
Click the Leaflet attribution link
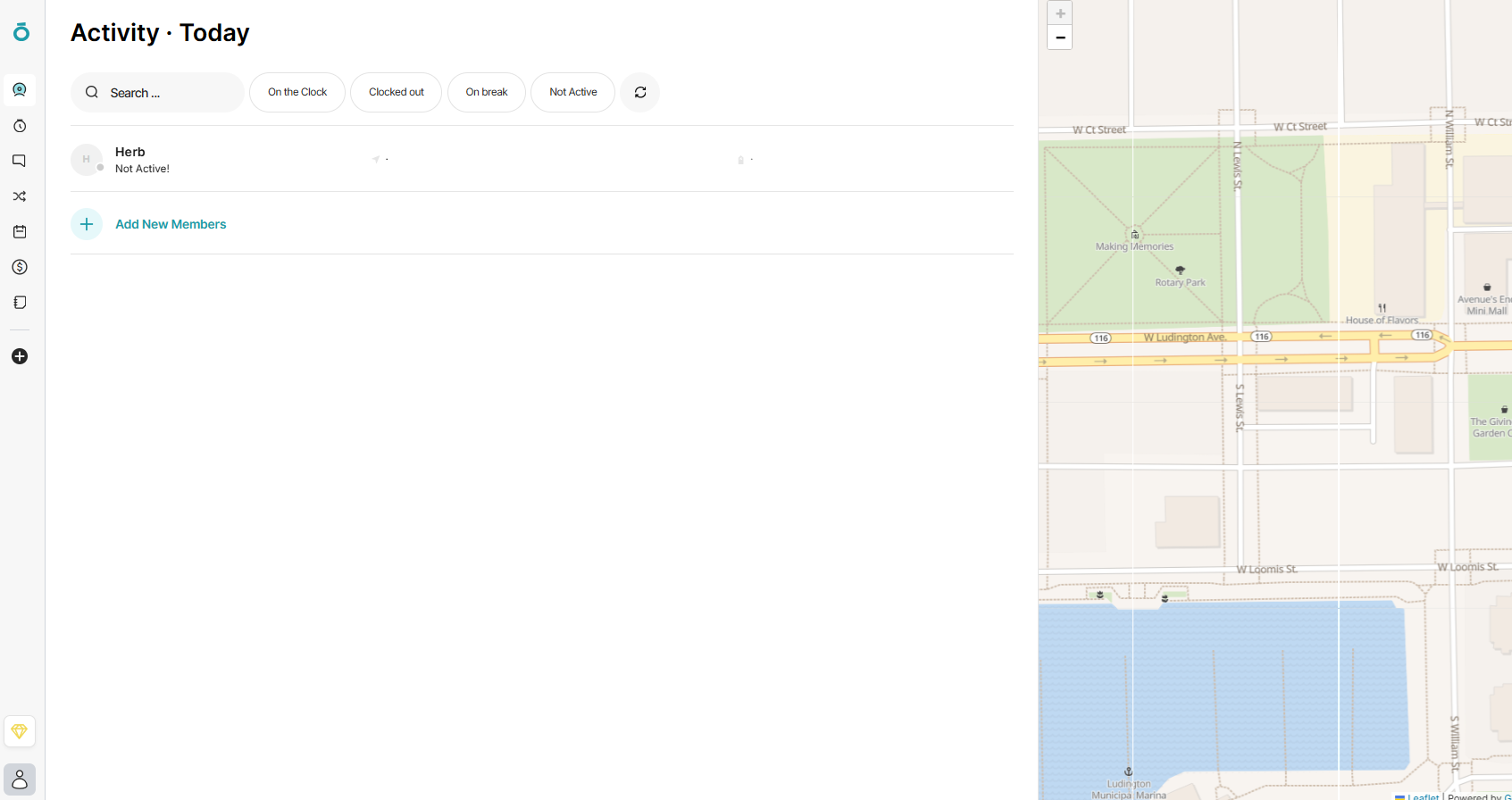(1424, 796)
